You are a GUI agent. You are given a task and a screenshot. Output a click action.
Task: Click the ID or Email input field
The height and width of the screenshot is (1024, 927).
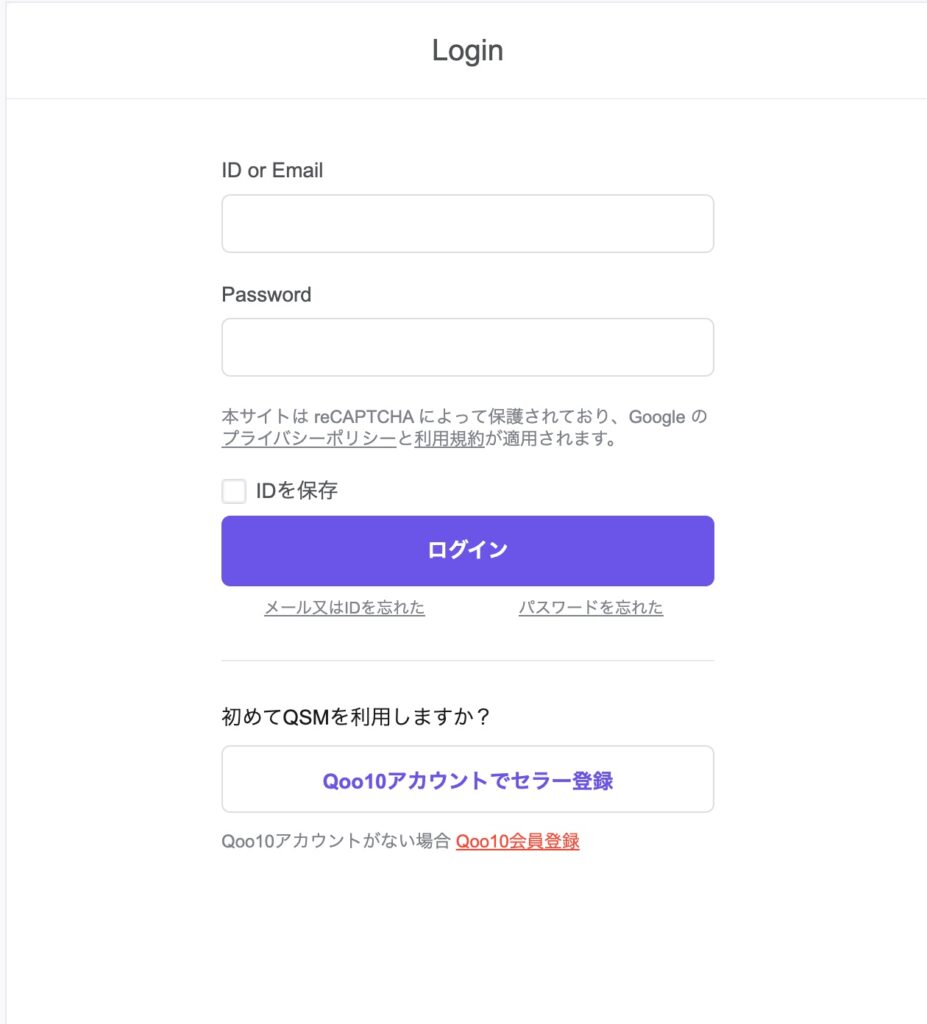point(467,223)
